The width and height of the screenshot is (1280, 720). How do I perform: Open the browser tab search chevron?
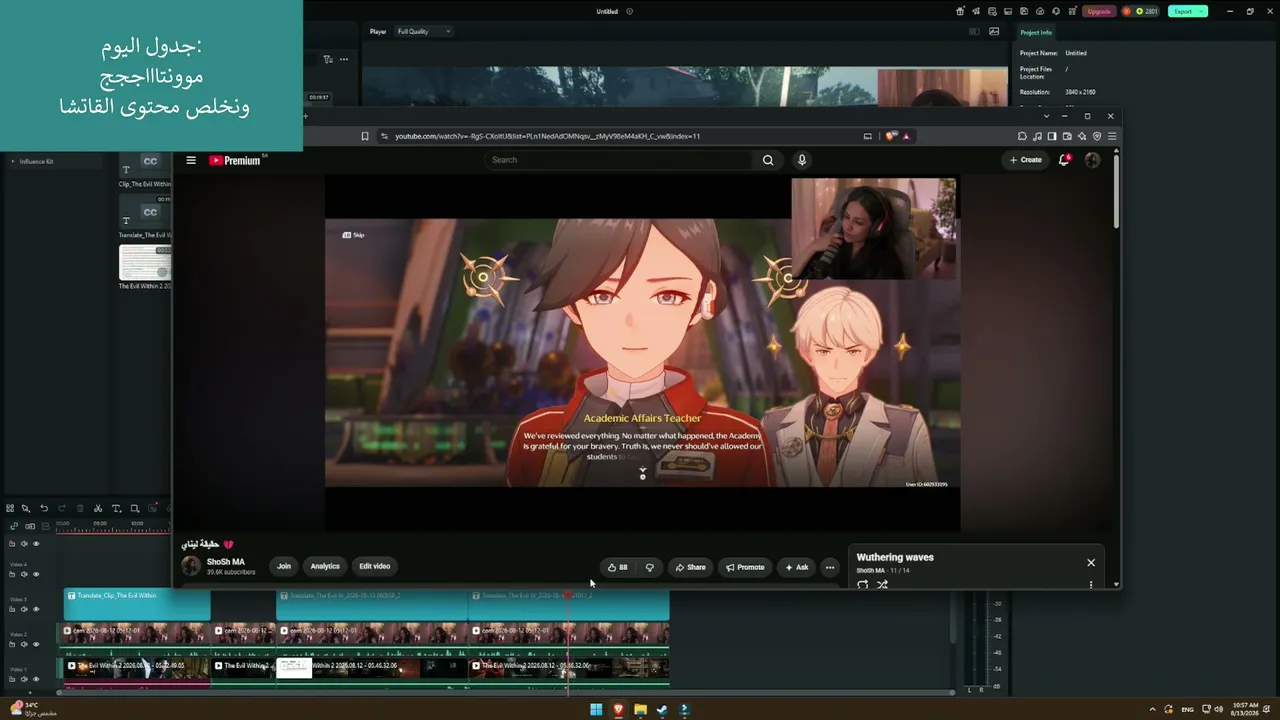1047,116
